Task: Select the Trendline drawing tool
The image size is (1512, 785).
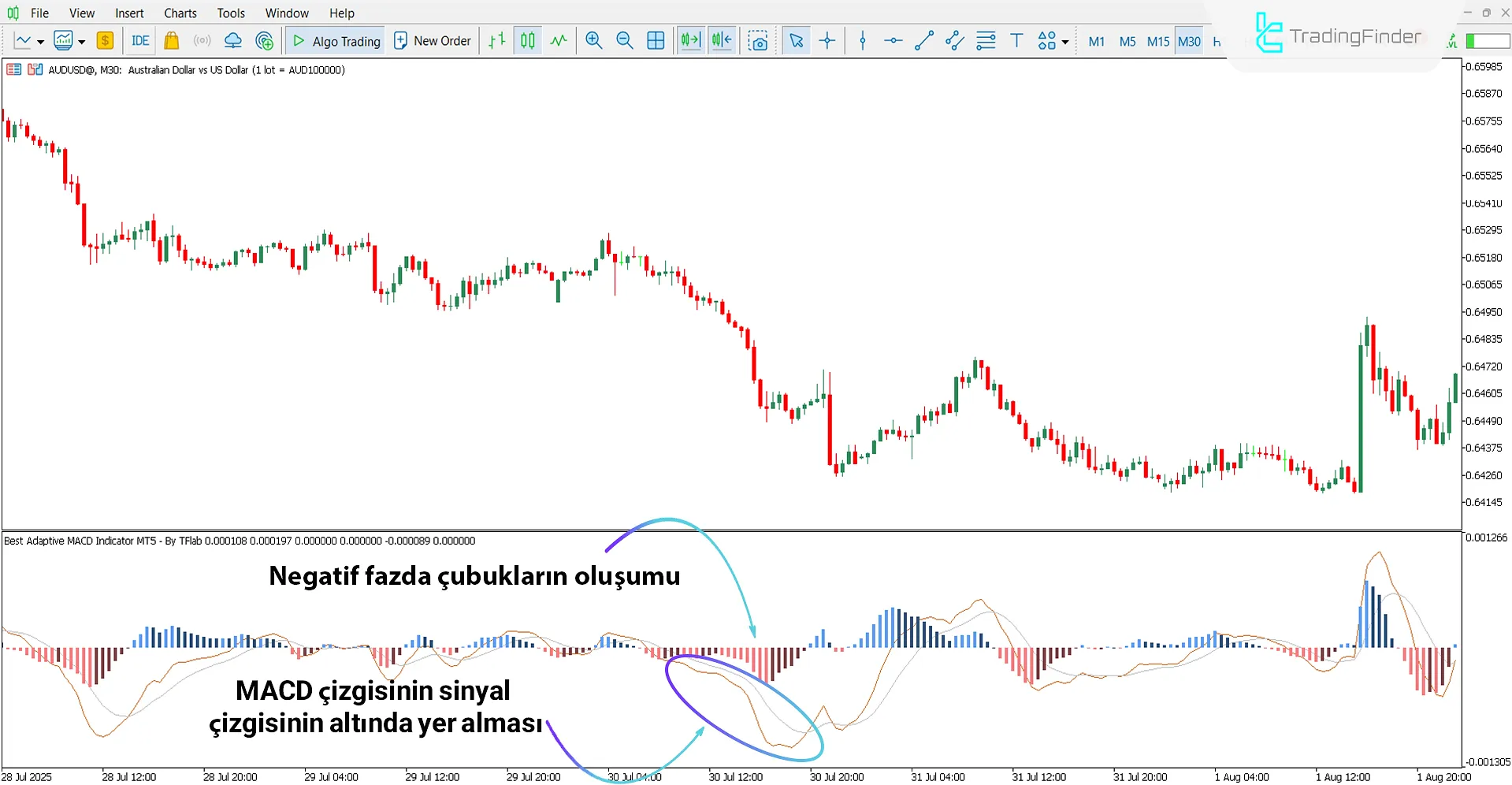Action: [x=923, y=40]
